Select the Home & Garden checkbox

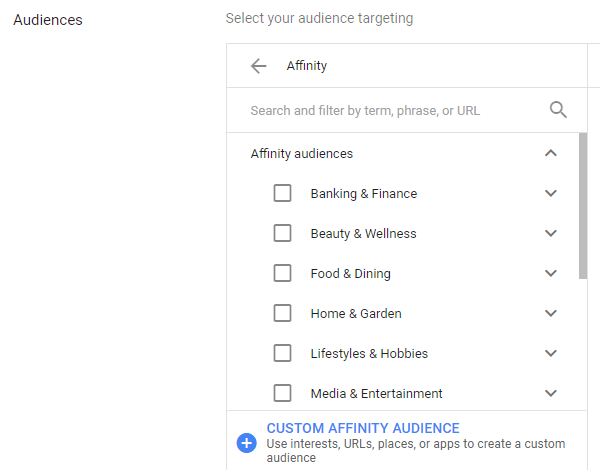pyautogui.click(x=282, y=313)
